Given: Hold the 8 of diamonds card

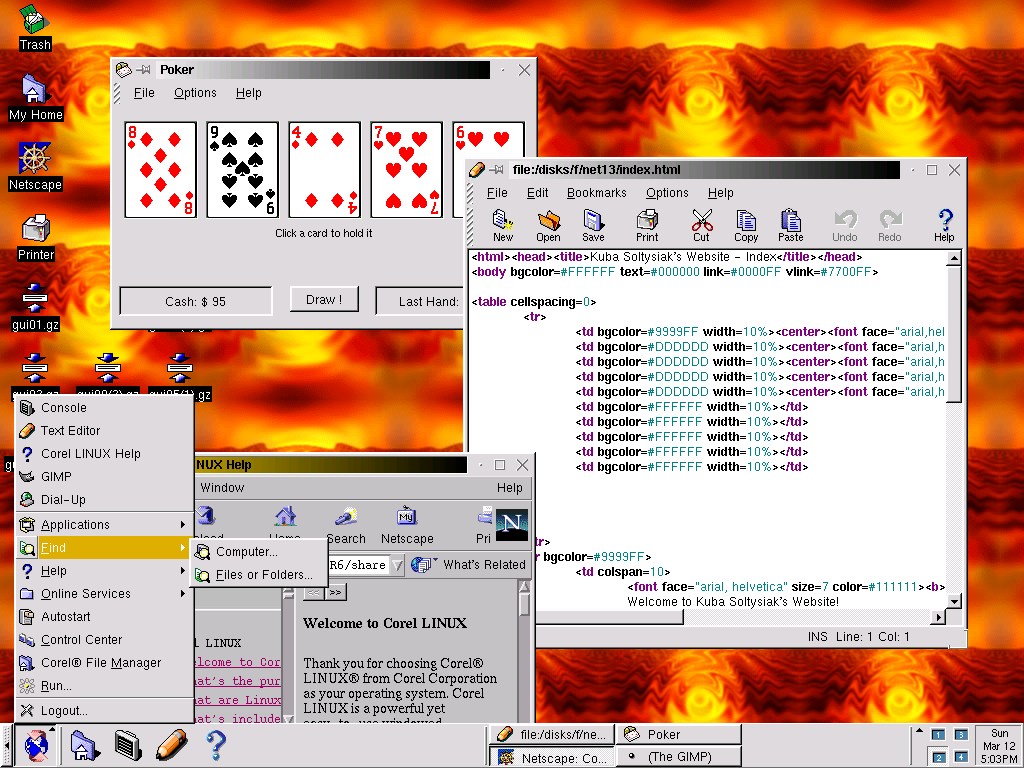Looking at the screenshot, I should [x=161, y=170].
